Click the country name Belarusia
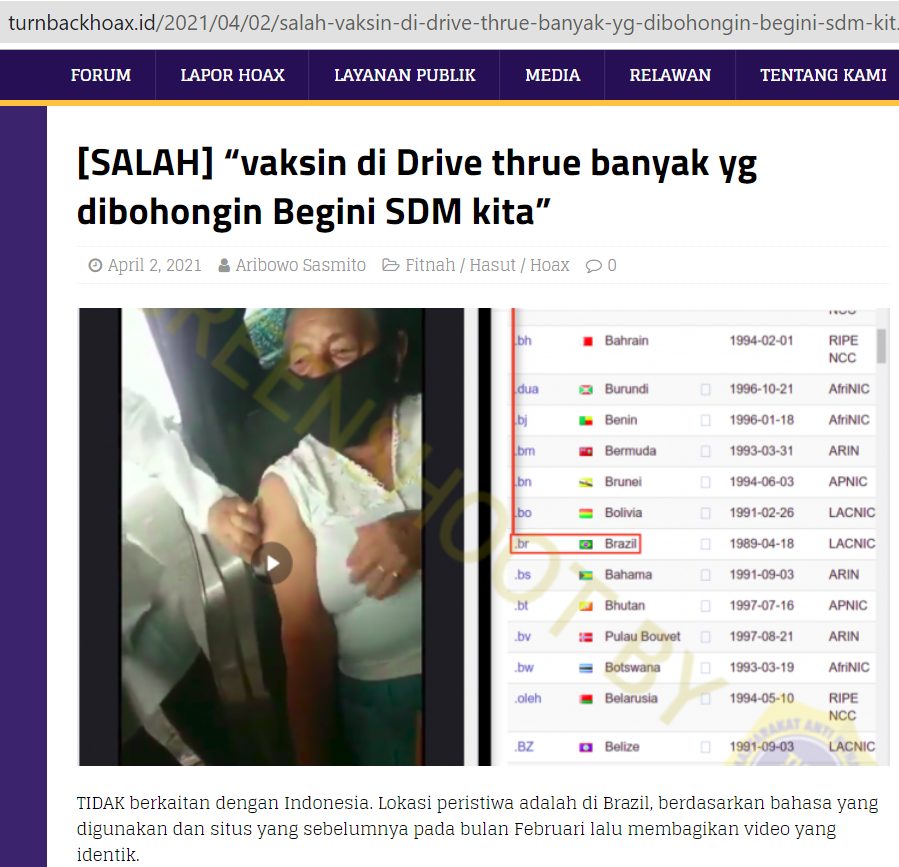The height and width of the screenshot is (867, 899). pos(631,698)
